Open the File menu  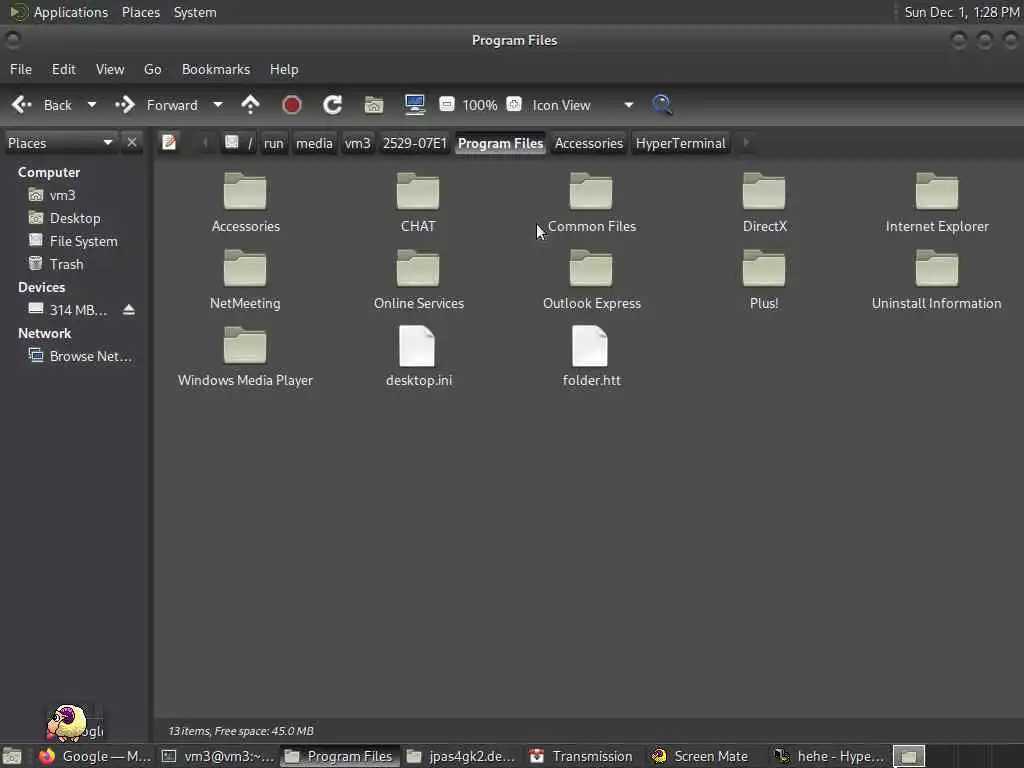coord(21,69)
